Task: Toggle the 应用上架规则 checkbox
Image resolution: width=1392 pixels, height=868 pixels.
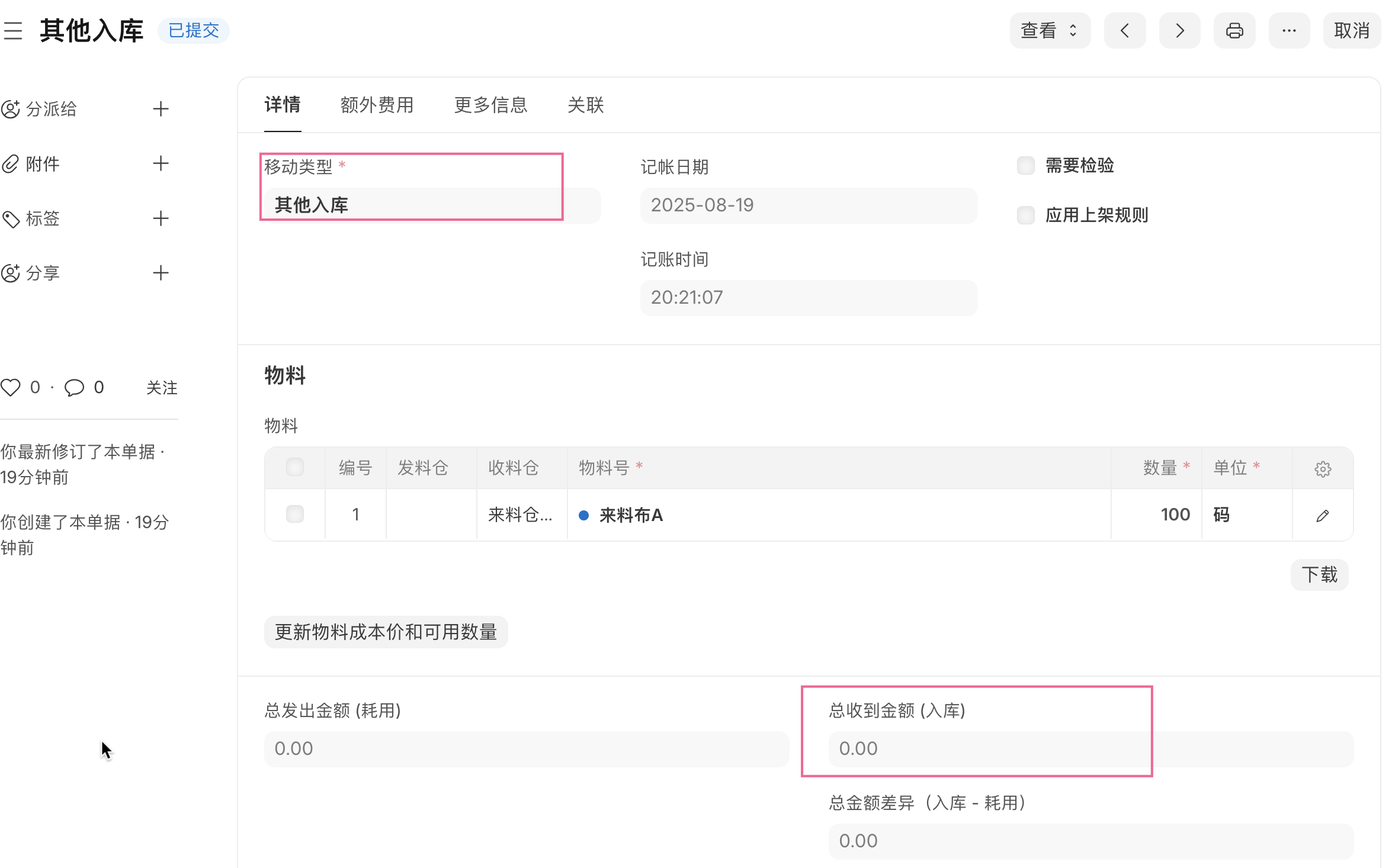Action: point(1026,216)
